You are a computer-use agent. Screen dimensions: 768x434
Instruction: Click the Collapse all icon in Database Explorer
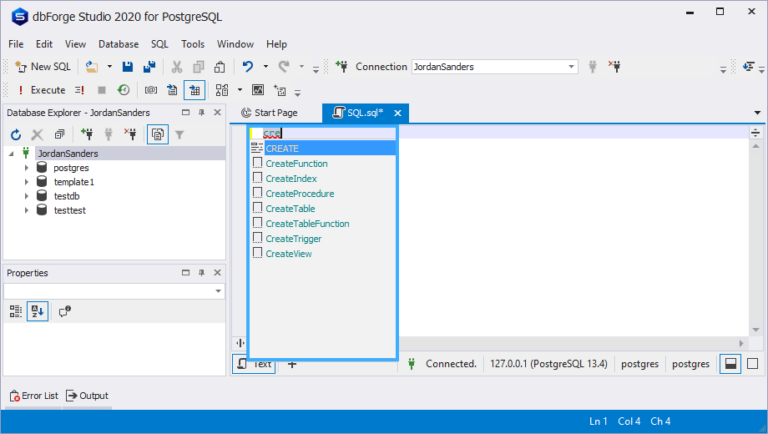tap(60, 134)
